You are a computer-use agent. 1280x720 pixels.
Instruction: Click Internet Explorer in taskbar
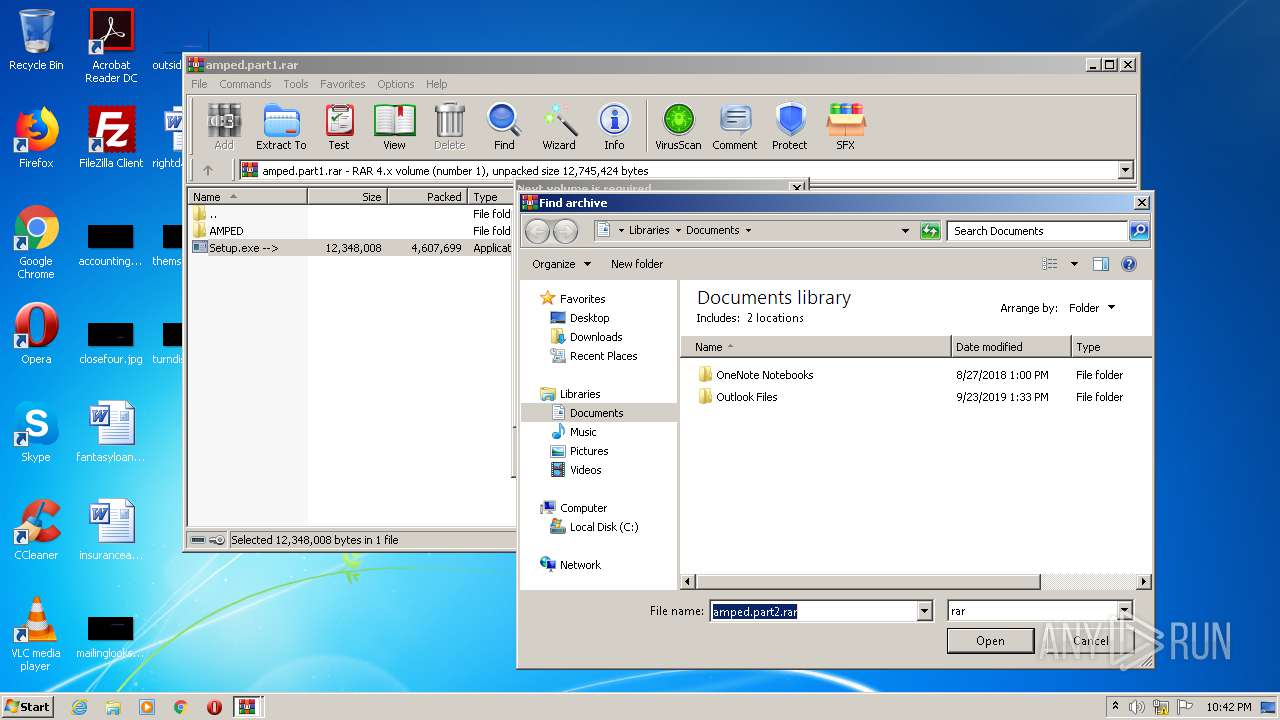(79, 707)
